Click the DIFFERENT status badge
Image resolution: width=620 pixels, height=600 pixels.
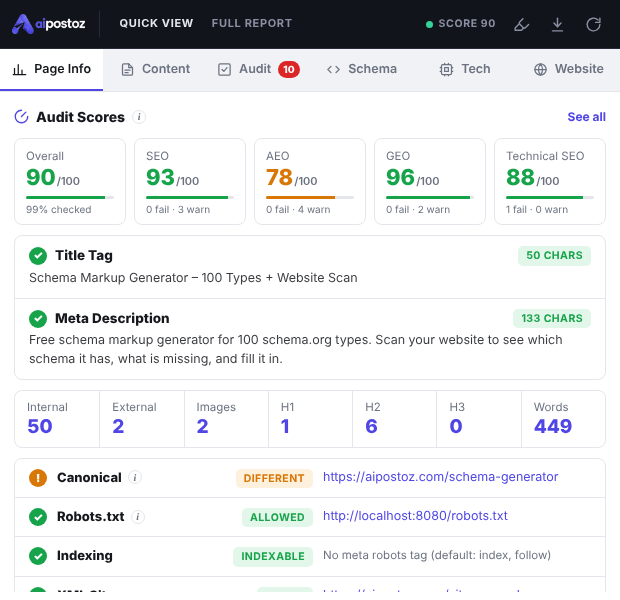(x=274, y=478)
